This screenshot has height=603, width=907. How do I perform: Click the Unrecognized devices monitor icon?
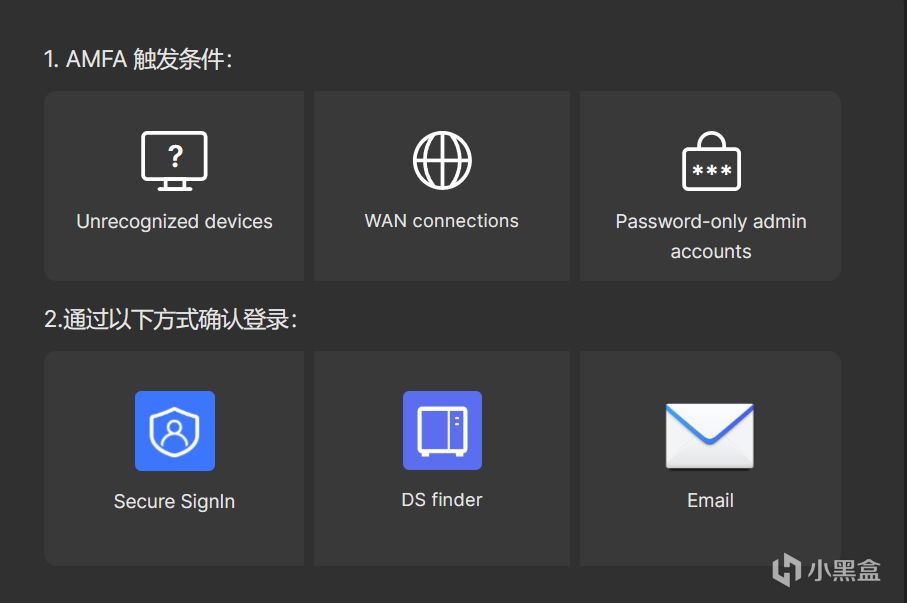(174, 161)
